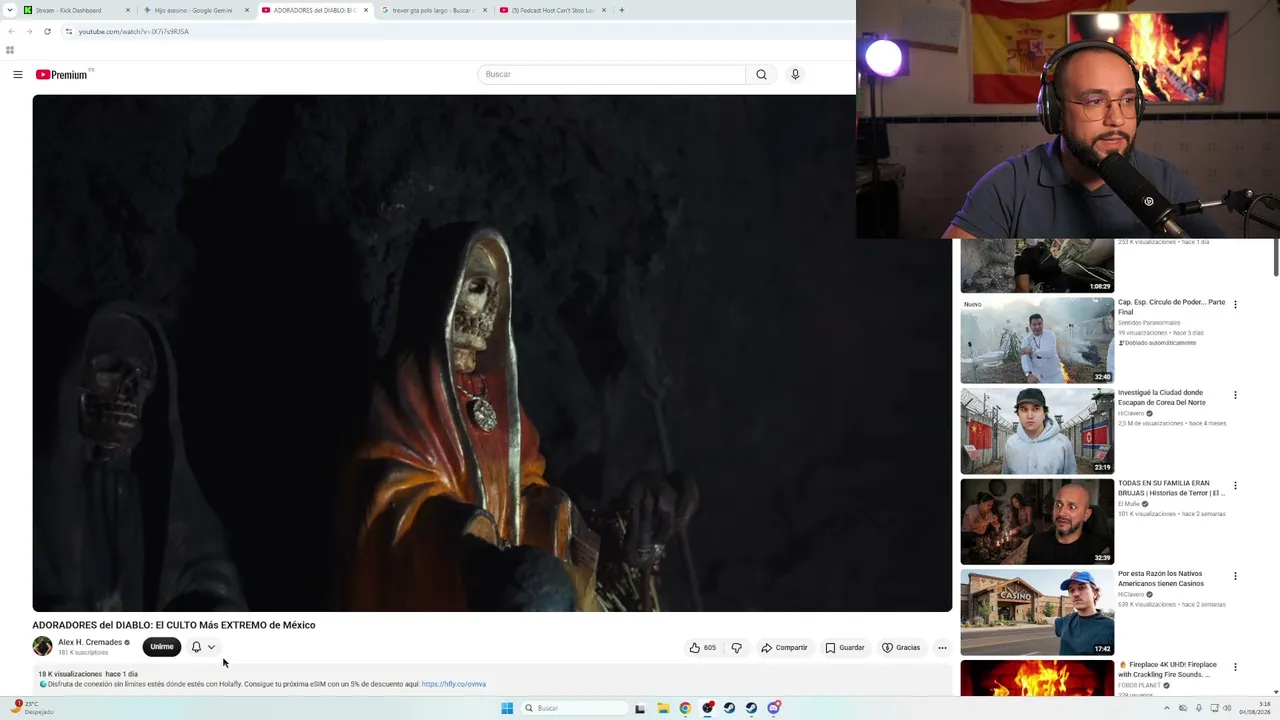Open 'Por esta Razón los Nativos Americanos' title
Image resolution: width=1280 pixels, height=720 pixels.
coord(1161,579)
